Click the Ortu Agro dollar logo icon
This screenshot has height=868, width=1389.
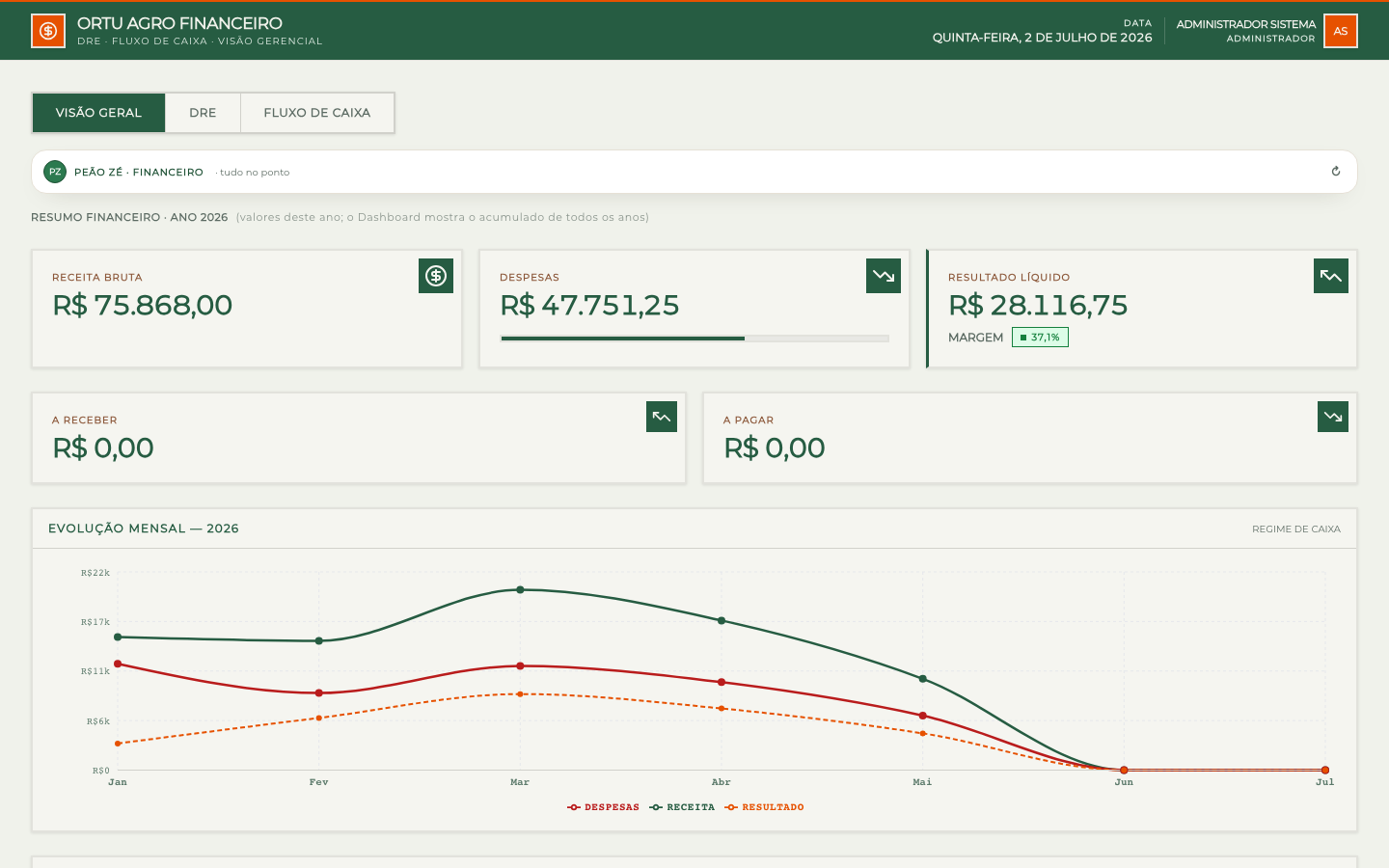pos(48,31)
